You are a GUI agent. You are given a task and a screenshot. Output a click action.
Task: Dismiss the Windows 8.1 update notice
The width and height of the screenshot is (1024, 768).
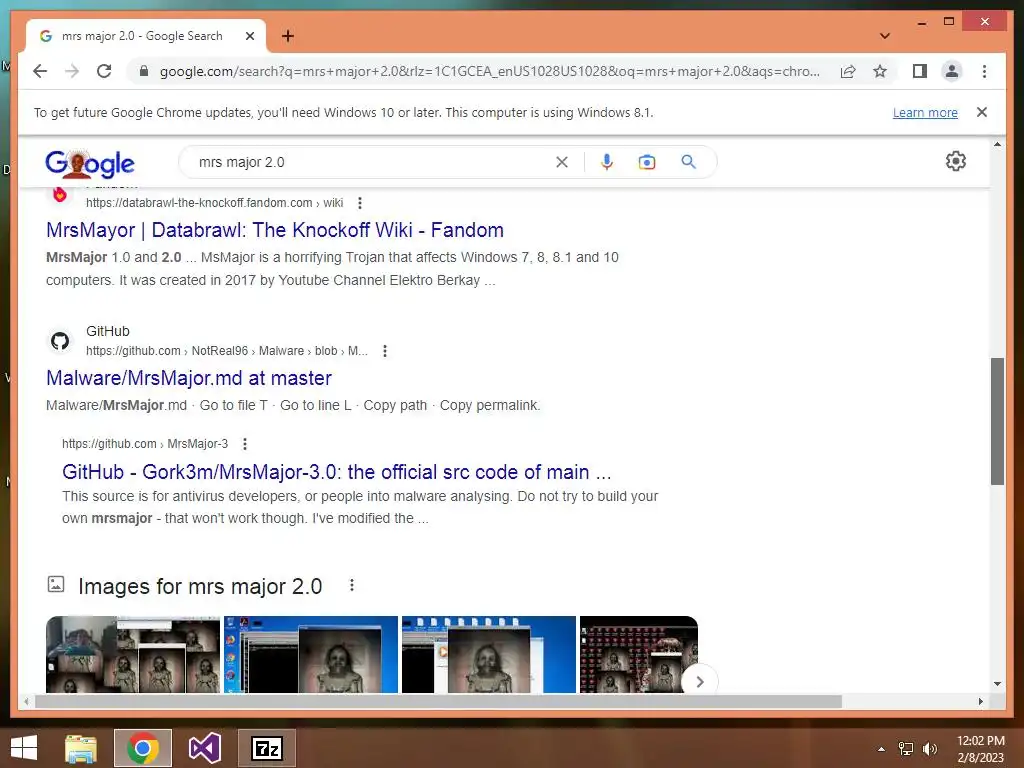[981, 112]
